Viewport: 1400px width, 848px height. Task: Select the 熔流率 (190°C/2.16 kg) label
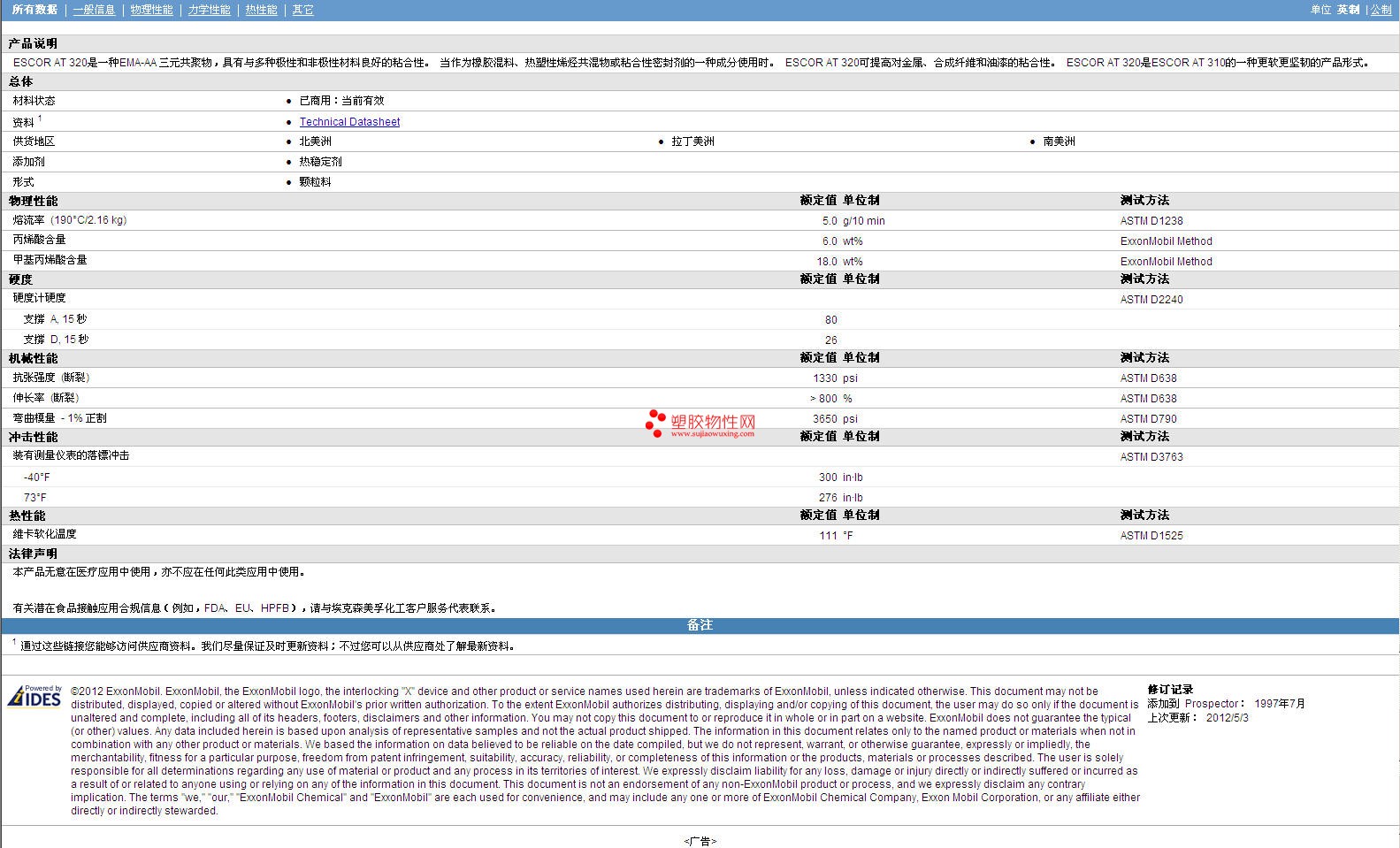tap(69, 220)
